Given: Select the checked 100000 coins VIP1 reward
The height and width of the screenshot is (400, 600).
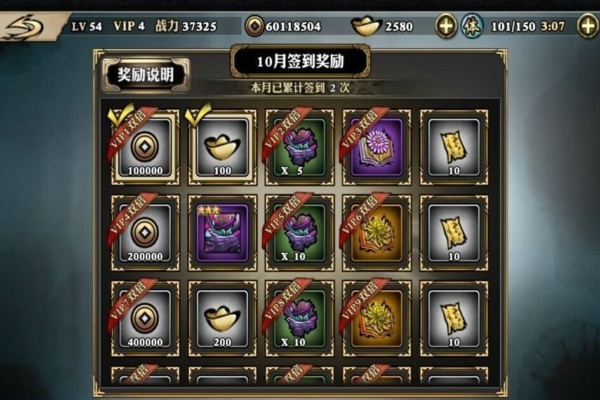Looking at the screenshot, I should coord(145,147).
